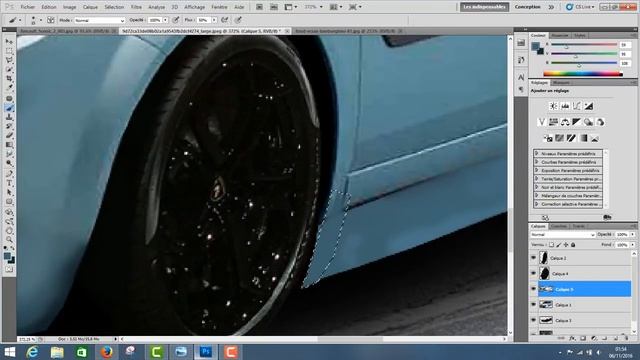Open the Filtre menu

pos(136,7)
